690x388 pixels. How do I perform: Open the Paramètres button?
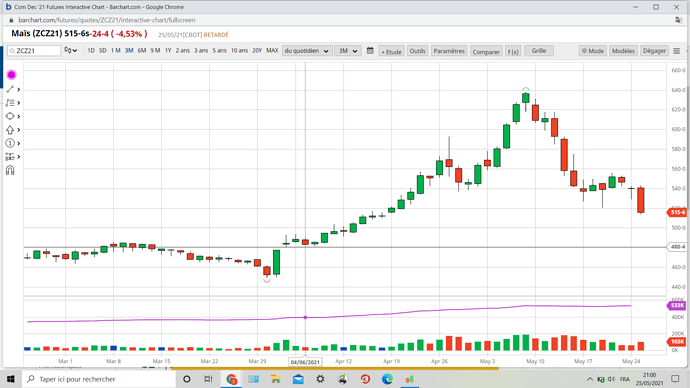tap(449, 51)
